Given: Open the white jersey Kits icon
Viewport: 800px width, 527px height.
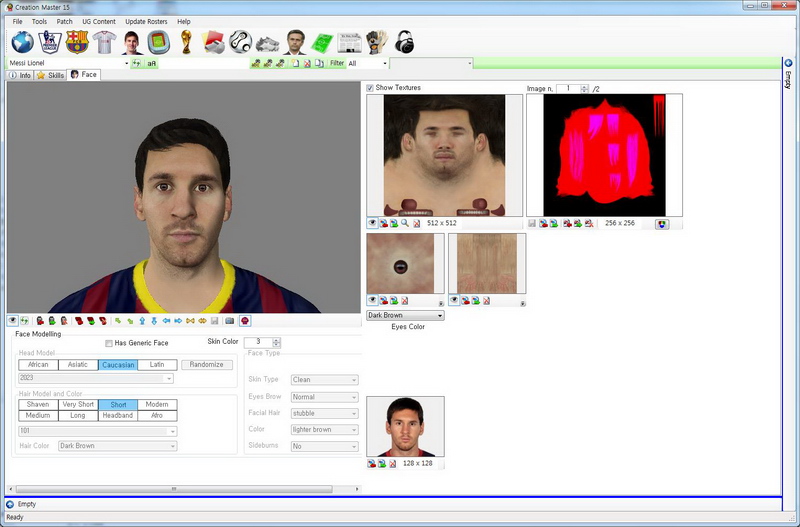Looking at the screenshot, I should tap(105, 42).
